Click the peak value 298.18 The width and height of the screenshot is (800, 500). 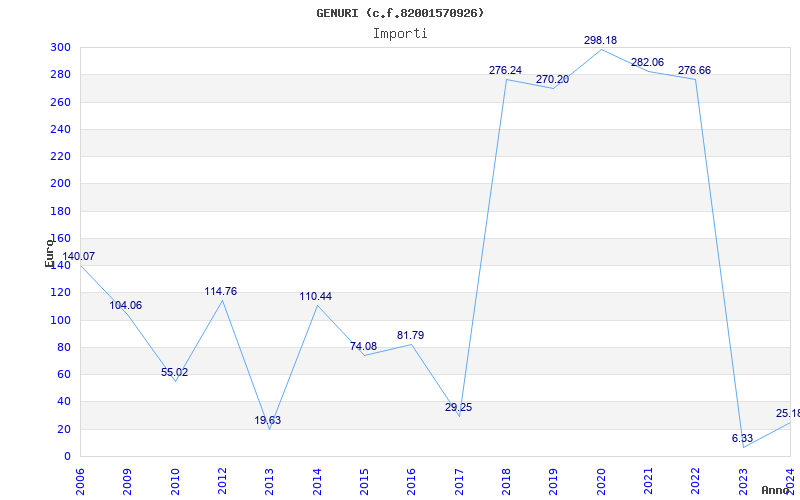coord(601,40)
